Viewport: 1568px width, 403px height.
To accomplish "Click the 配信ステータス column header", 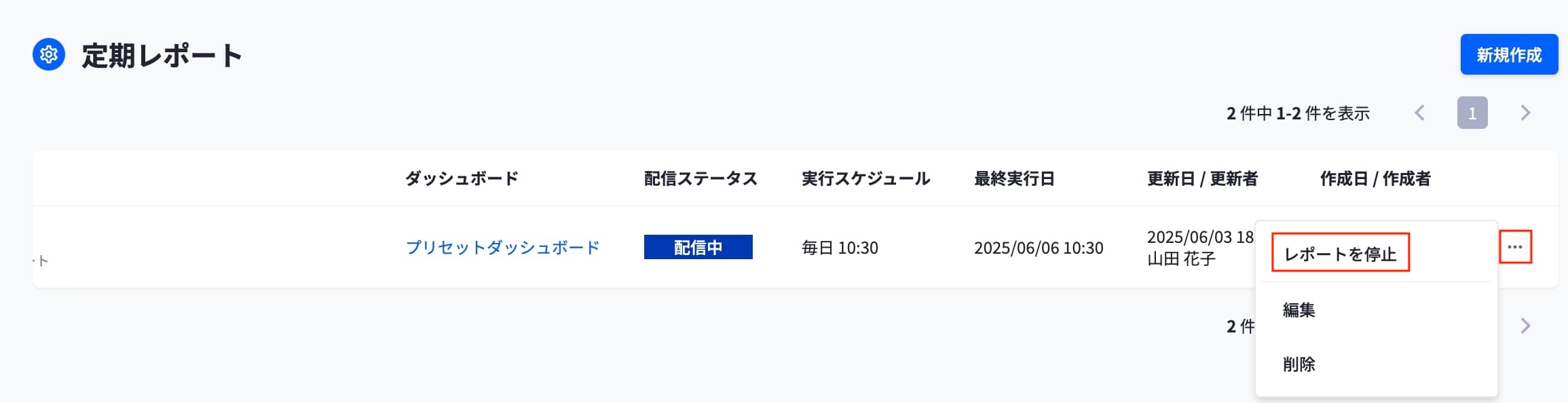I will click(701, 178).
